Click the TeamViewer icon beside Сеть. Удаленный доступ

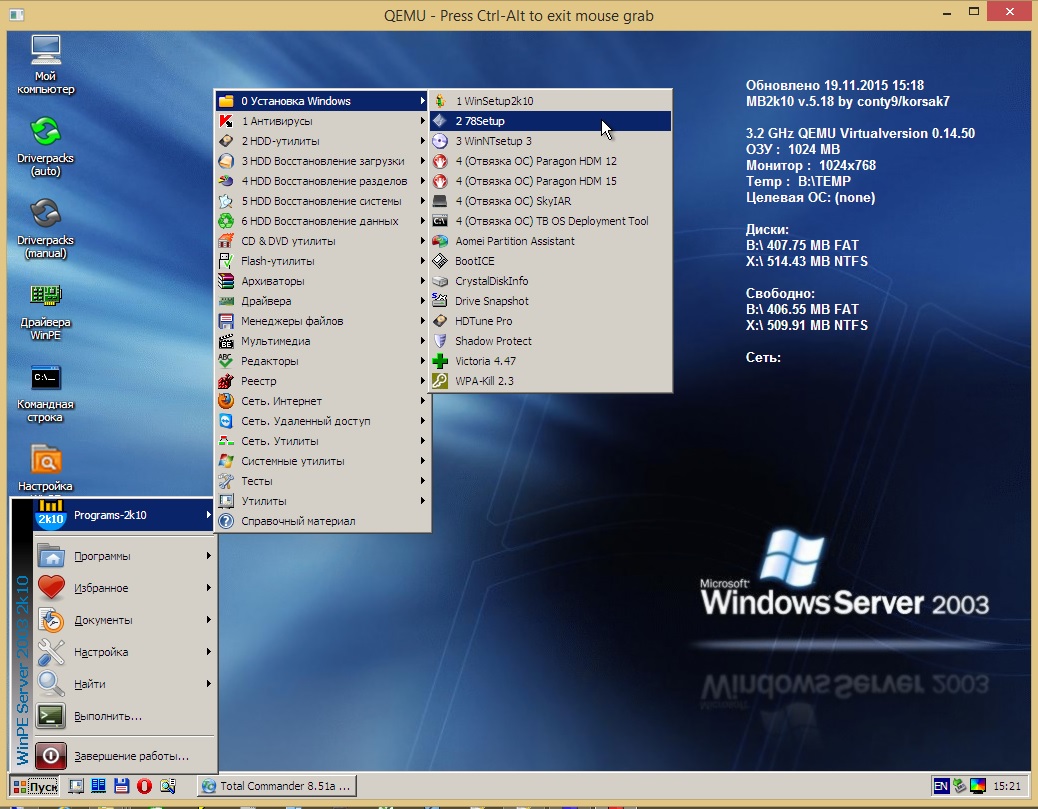pos(226,421)
